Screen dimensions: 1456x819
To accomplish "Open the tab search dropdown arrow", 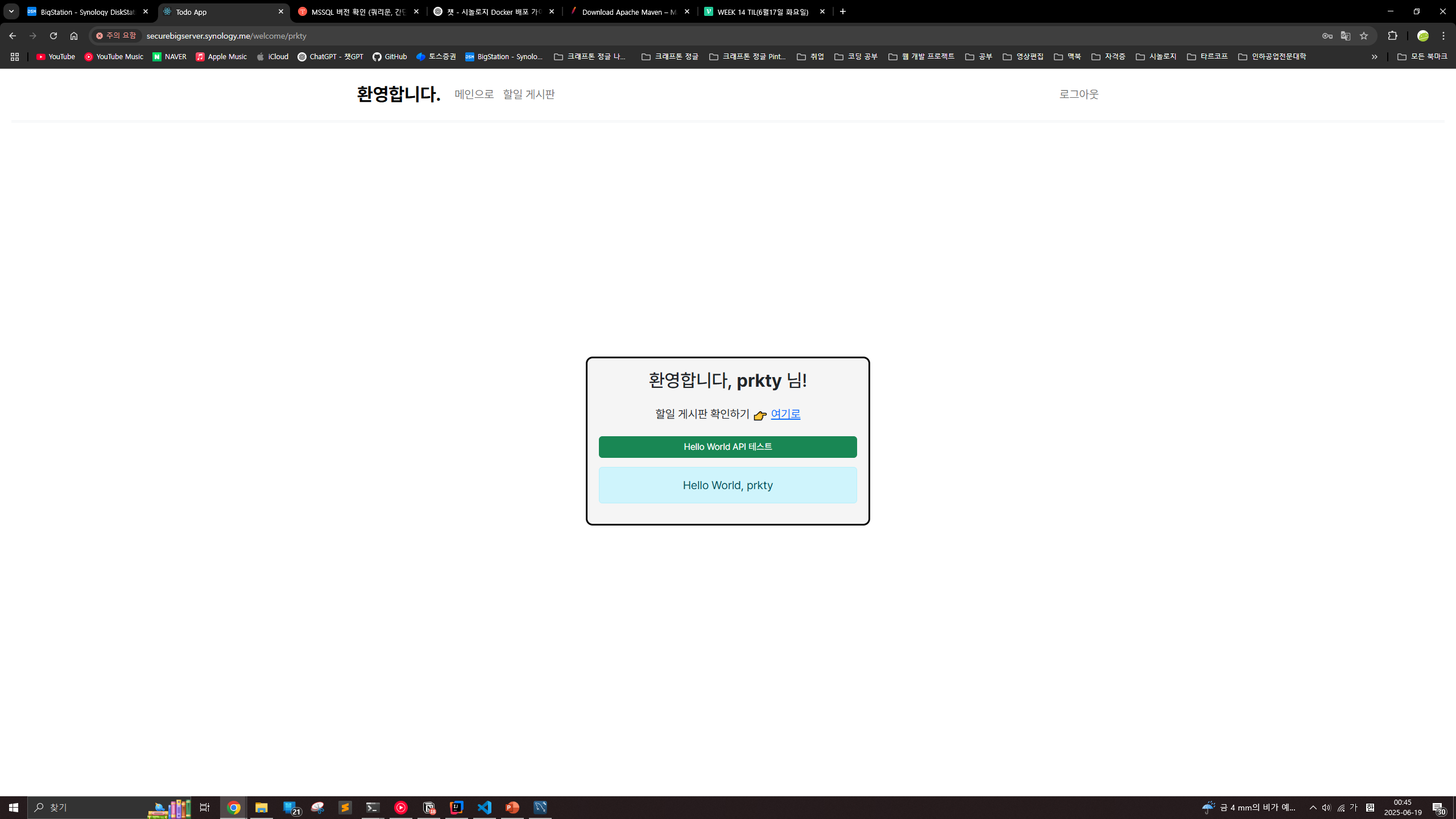I will tap(11, 11).
